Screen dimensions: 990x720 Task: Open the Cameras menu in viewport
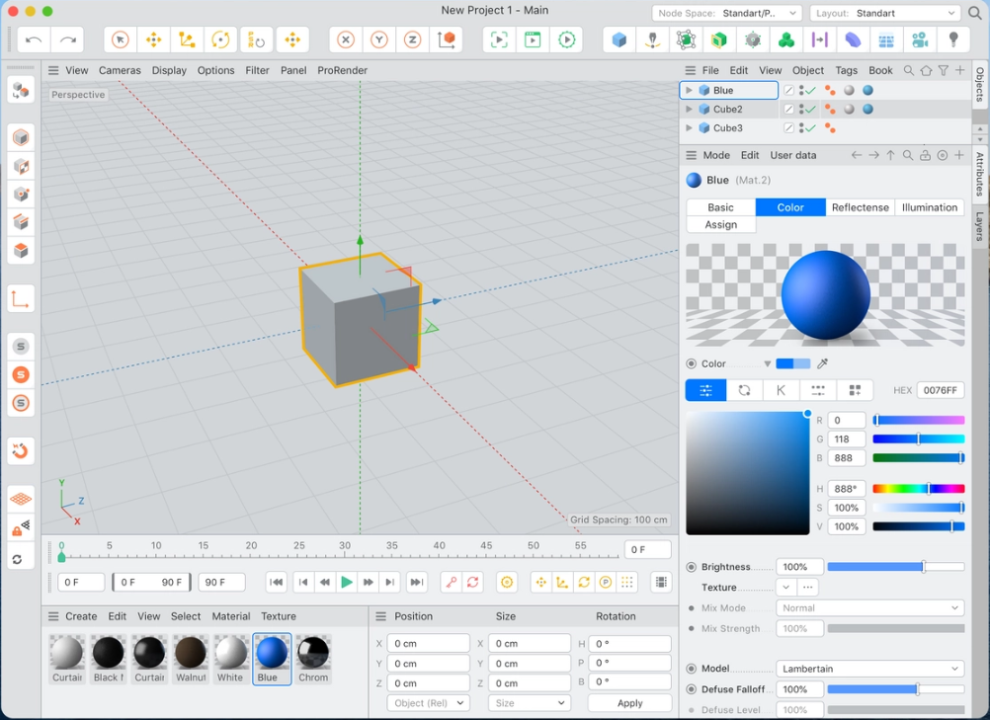[x=119, y=70]
